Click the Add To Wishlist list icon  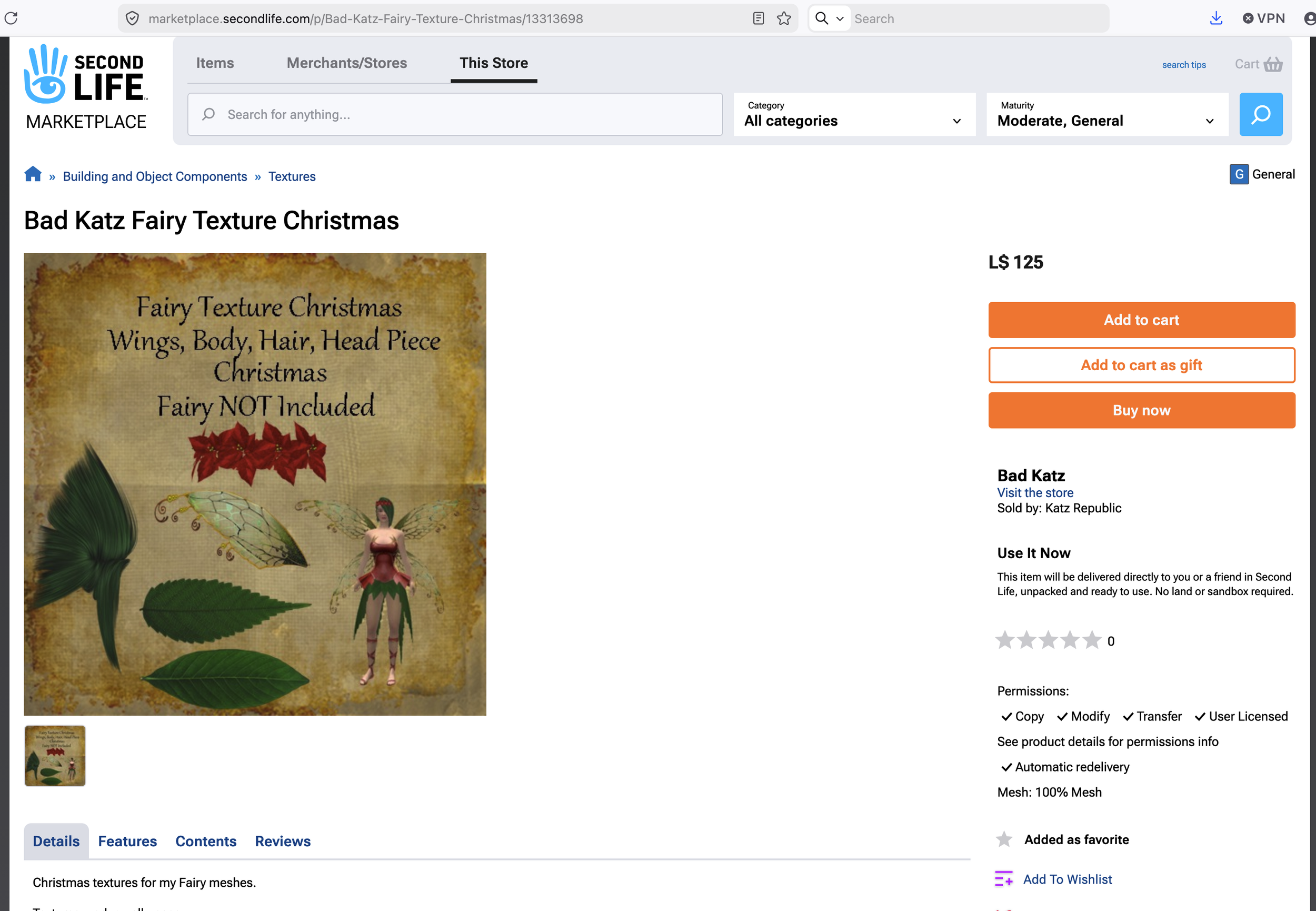[x=1003, y=878]
